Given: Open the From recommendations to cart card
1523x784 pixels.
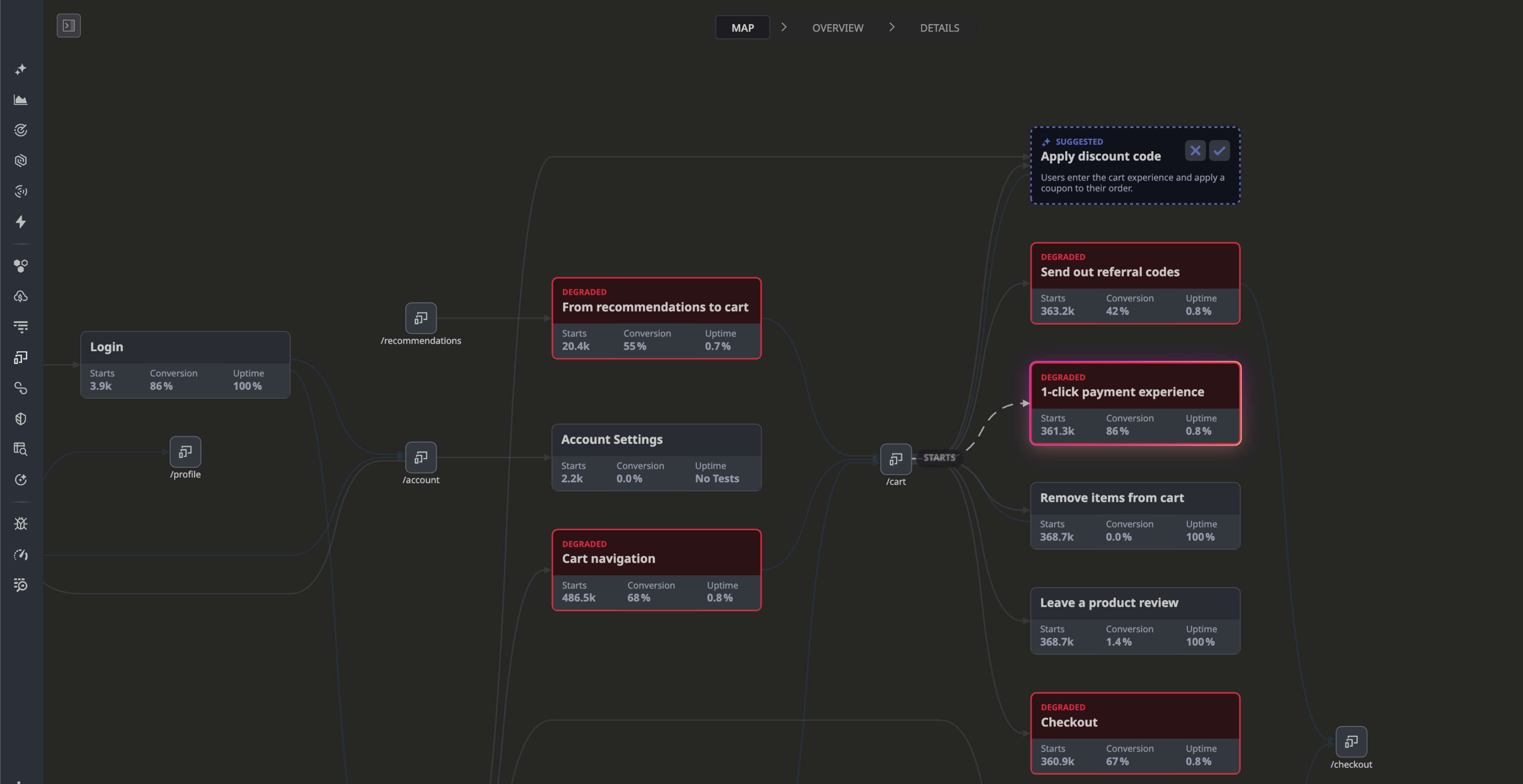Looking at the screenshot, I should tap(656, 318).
